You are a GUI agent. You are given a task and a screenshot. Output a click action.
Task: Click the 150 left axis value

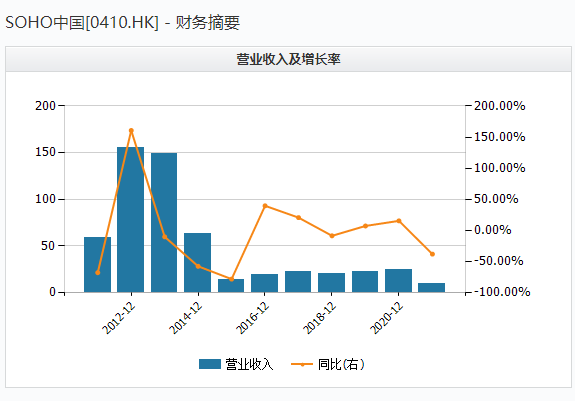[x=45, y=152]
